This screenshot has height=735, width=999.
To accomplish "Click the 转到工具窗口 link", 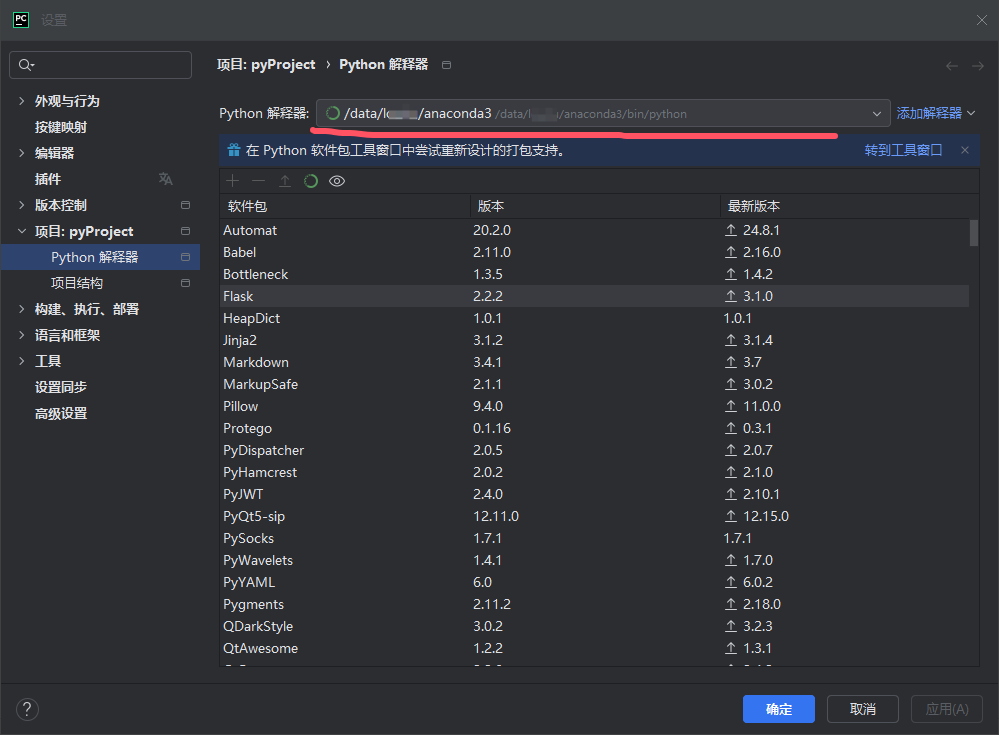I will pyautogui.click(x=903, y=150).
